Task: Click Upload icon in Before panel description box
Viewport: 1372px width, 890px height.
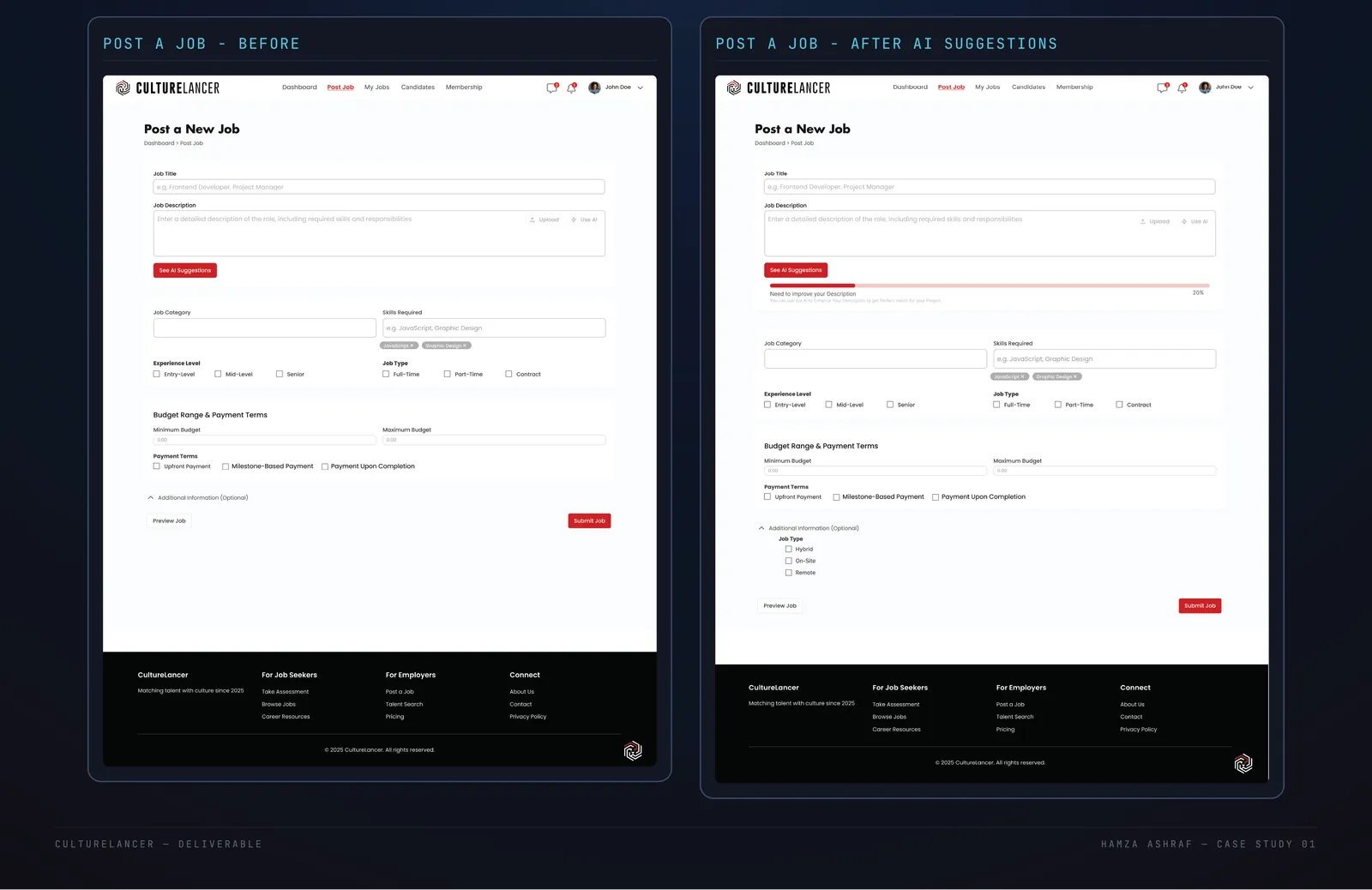Action: (533, 219)
